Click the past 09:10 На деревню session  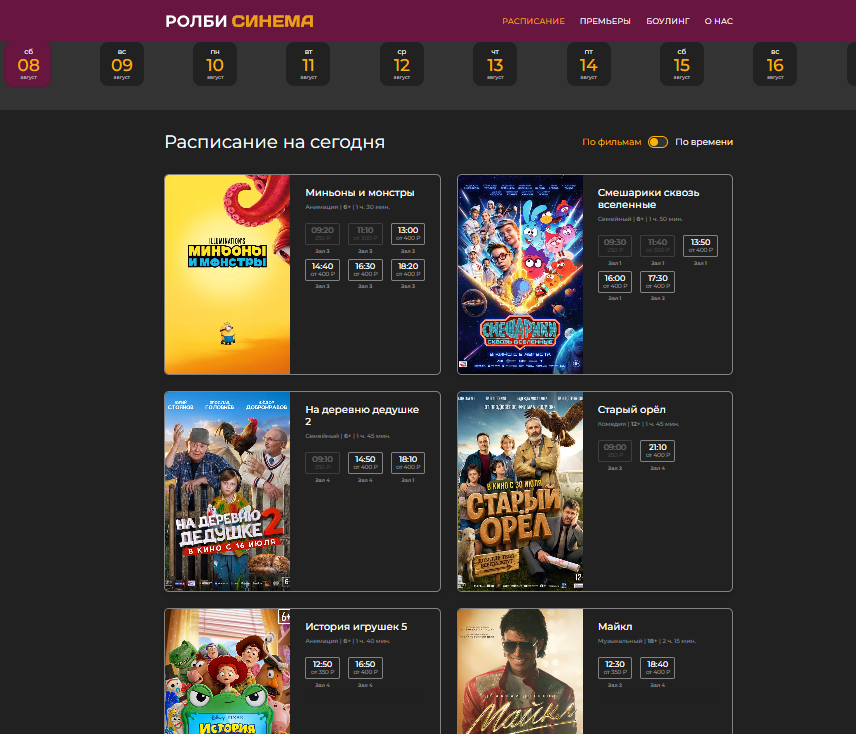[x=322, y=463]
